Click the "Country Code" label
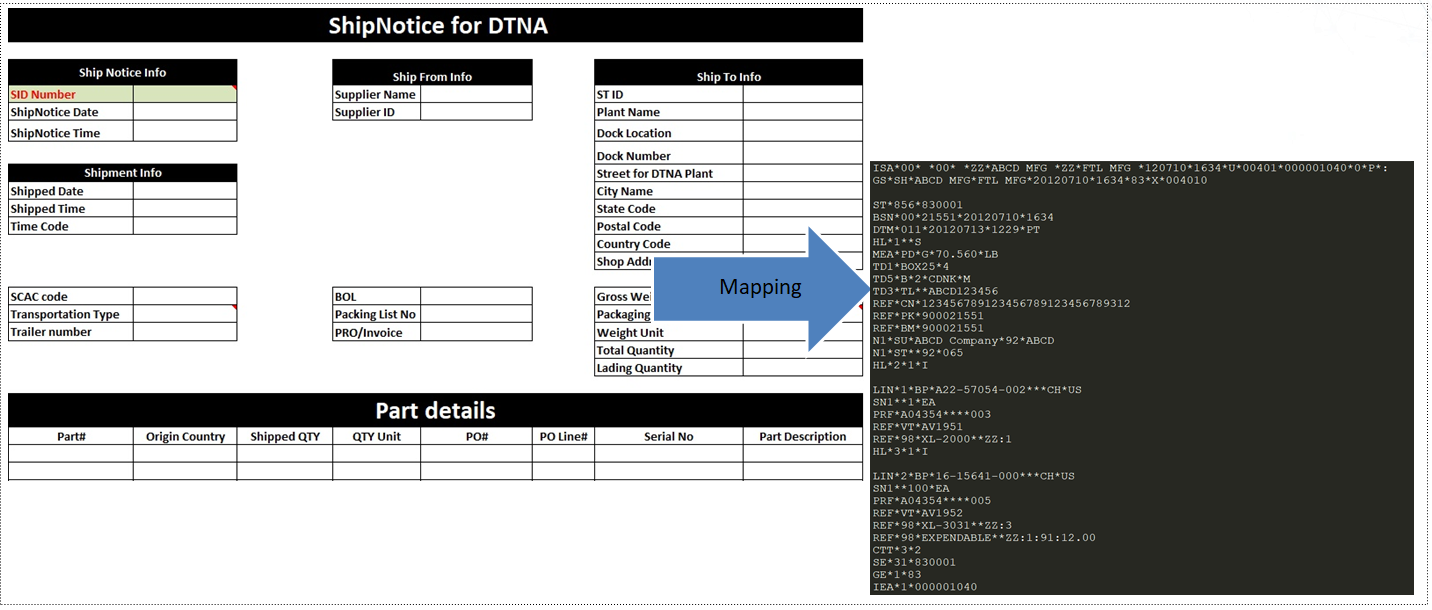The height and width of the screenshot is (610, 1432). pos(633,244)
